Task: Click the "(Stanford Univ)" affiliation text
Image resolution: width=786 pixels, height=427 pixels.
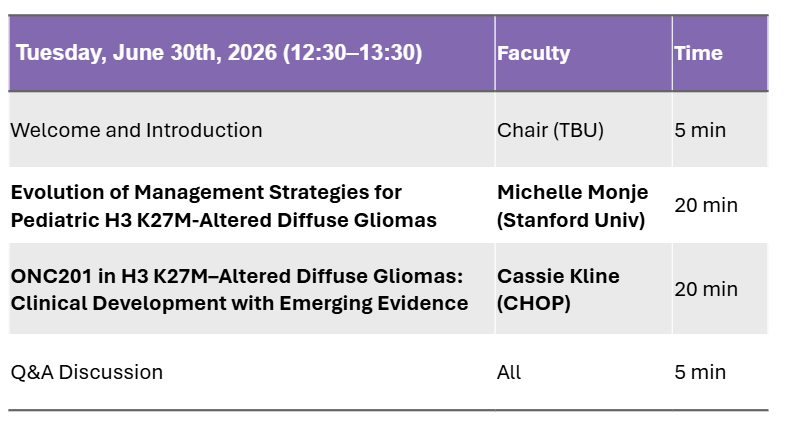Action: tap(570, 220)
